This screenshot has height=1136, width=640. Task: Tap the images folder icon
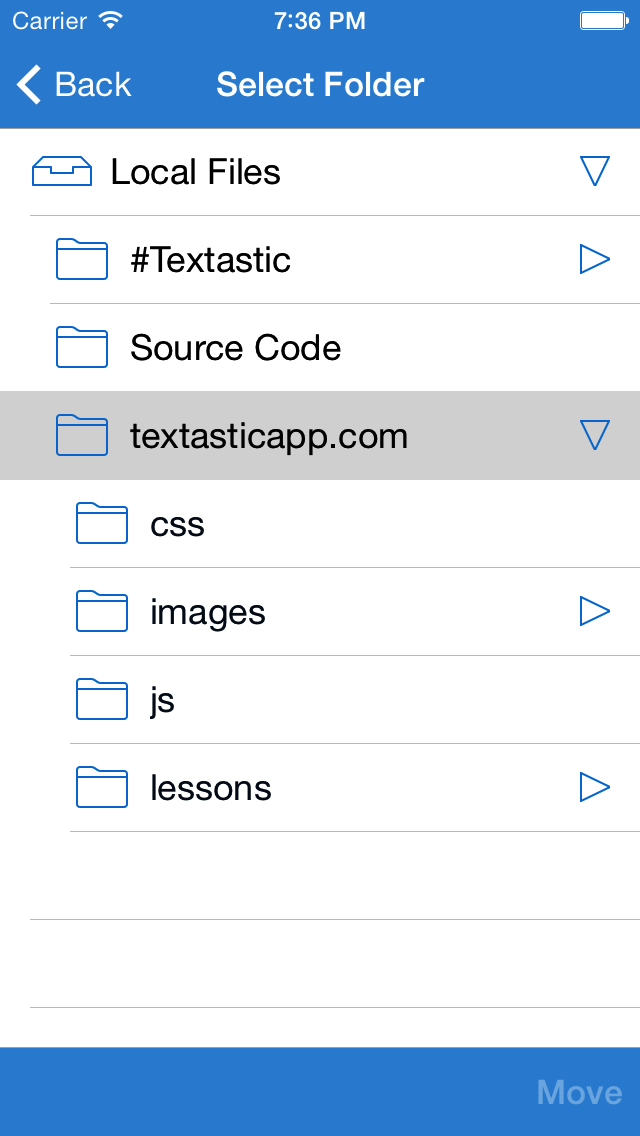point(102,612)
